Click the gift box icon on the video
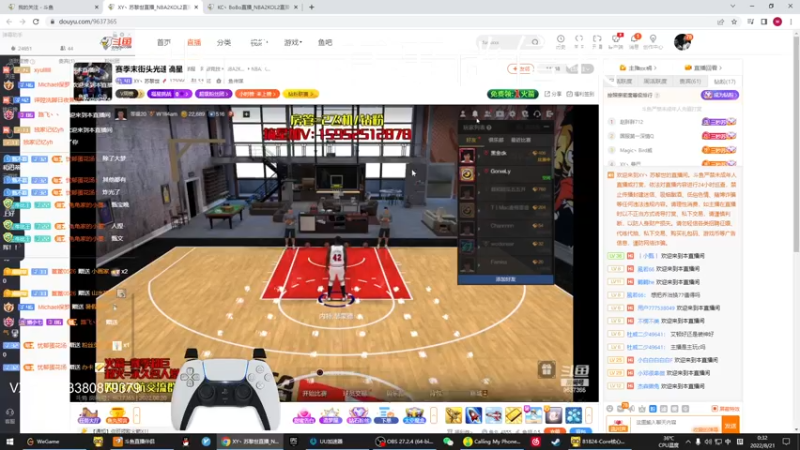This screenshot has width=800, height=450. pyautogui.click(x=546, y=369)
